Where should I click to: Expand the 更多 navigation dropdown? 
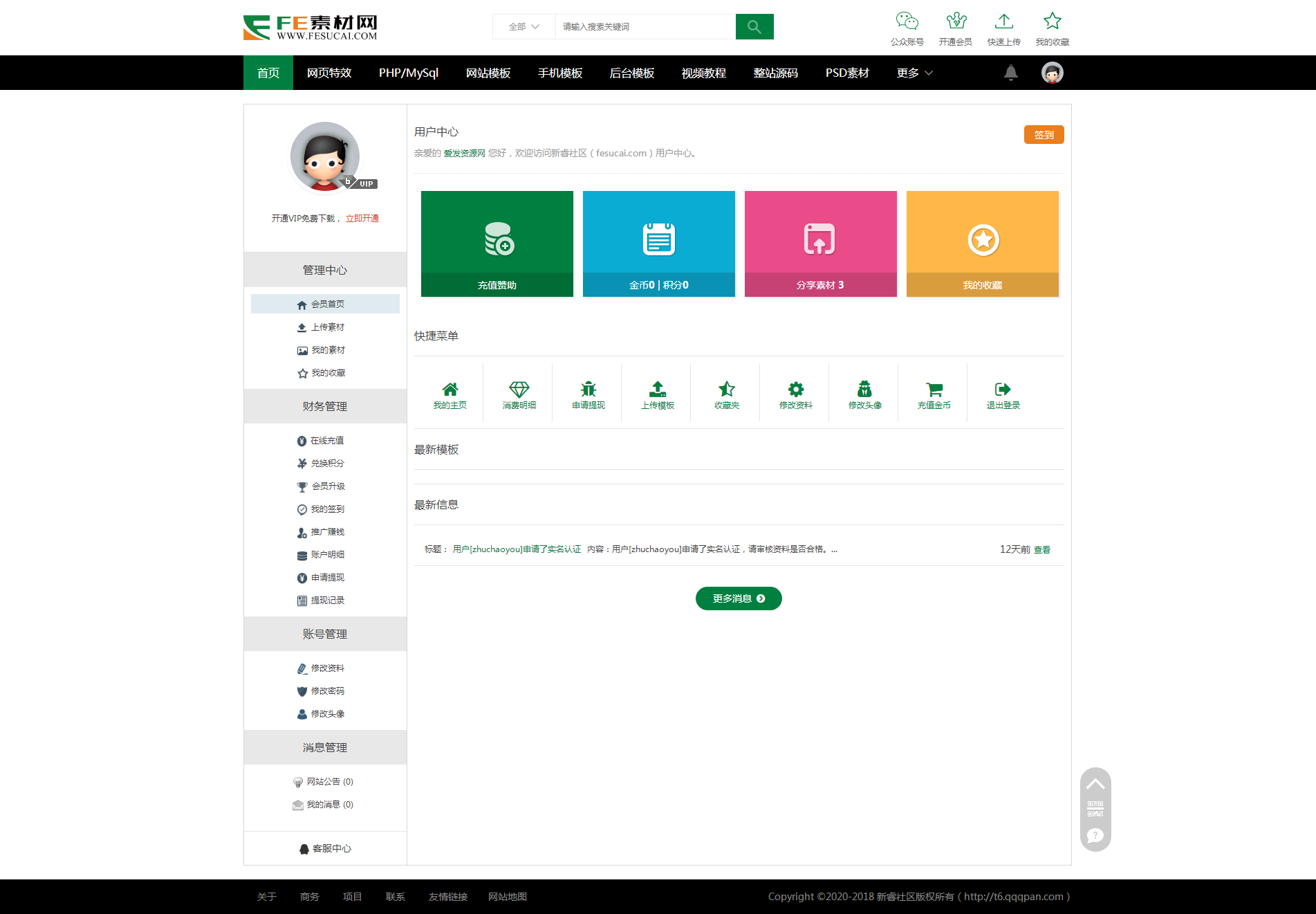[x=914, y=73]
